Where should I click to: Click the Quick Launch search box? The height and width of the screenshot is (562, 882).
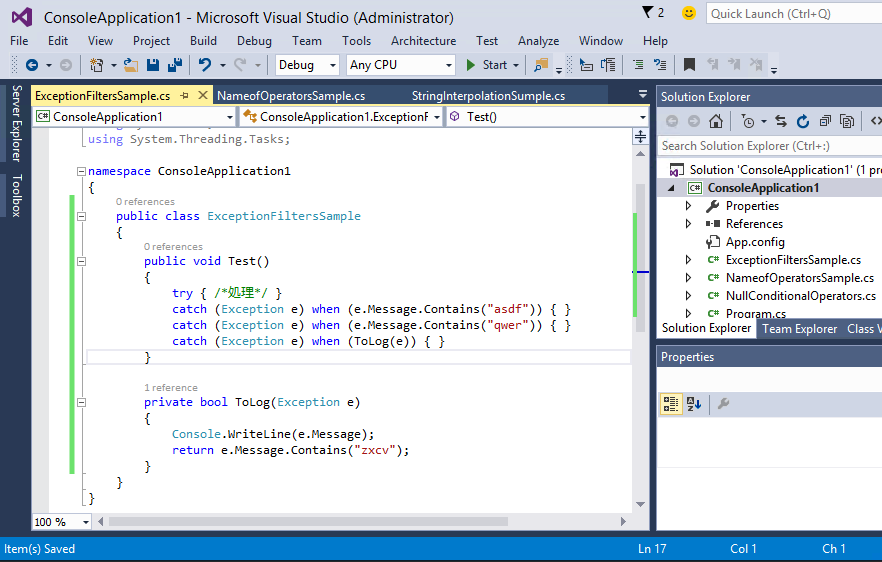coord(794,14)
